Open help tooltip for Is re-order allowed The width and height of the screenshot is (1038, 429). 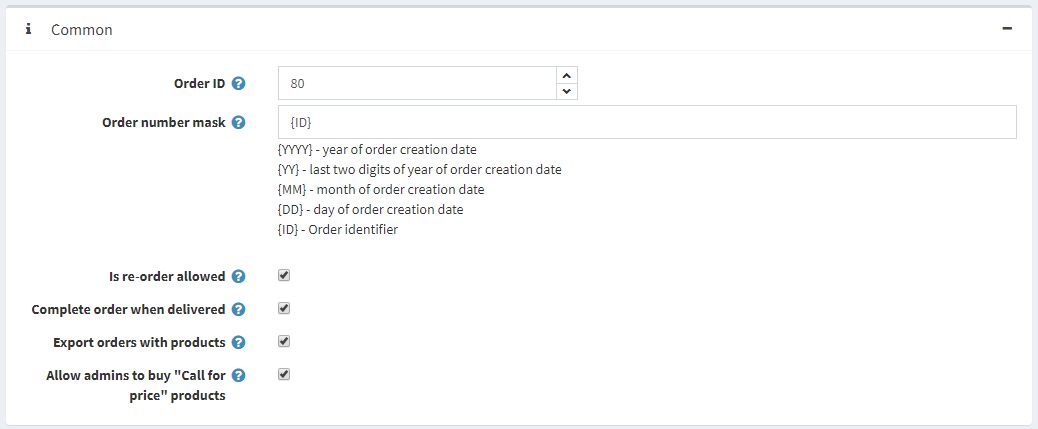coord(239,277)
